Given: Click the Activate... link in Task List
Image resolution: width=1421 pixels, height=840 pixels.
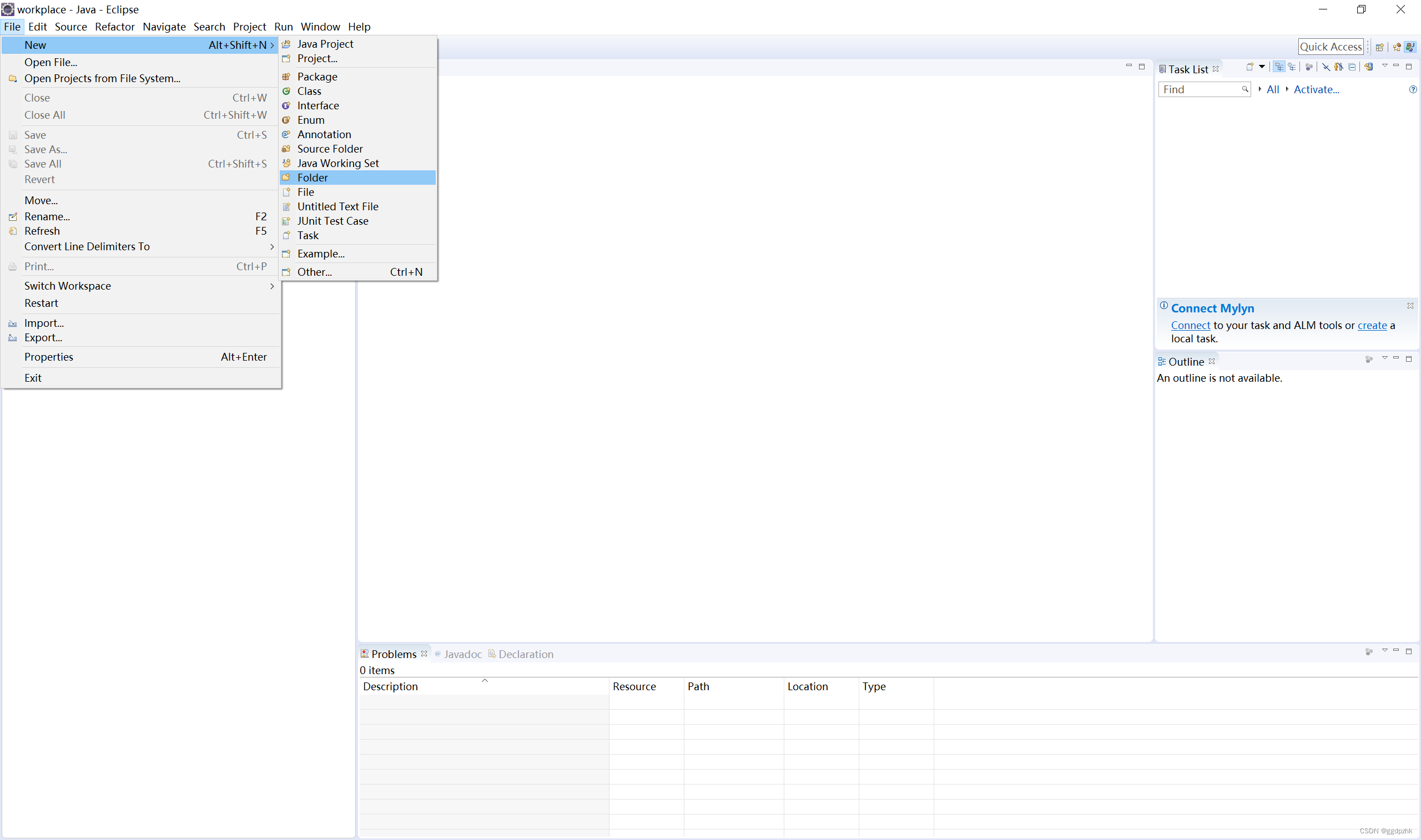Looking at the screenshot, I should click(1316, 89).
